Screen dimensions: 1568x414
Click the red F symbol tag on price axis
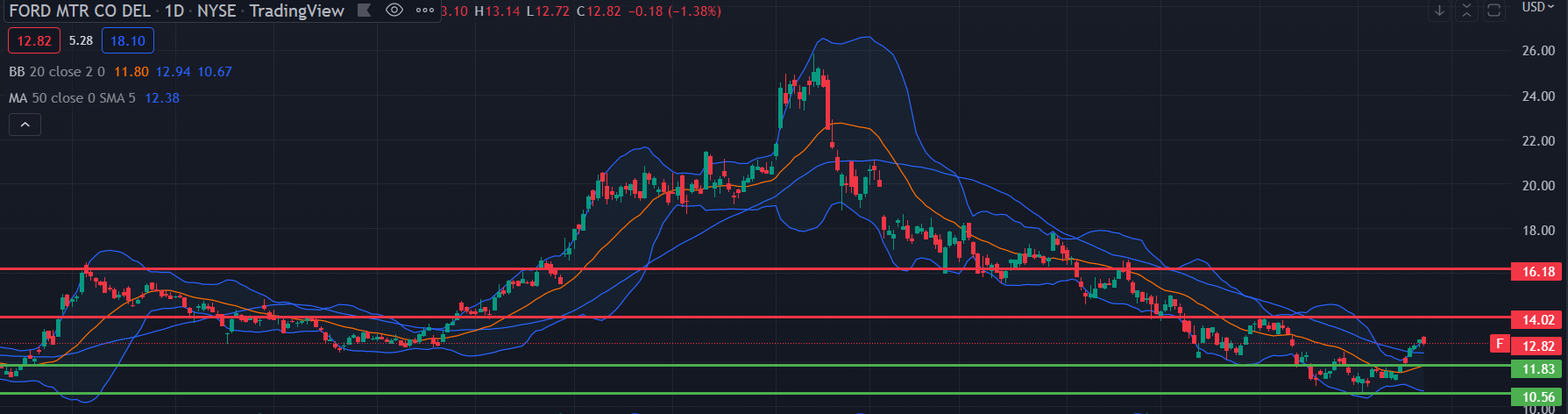[x=1500, y=344]
